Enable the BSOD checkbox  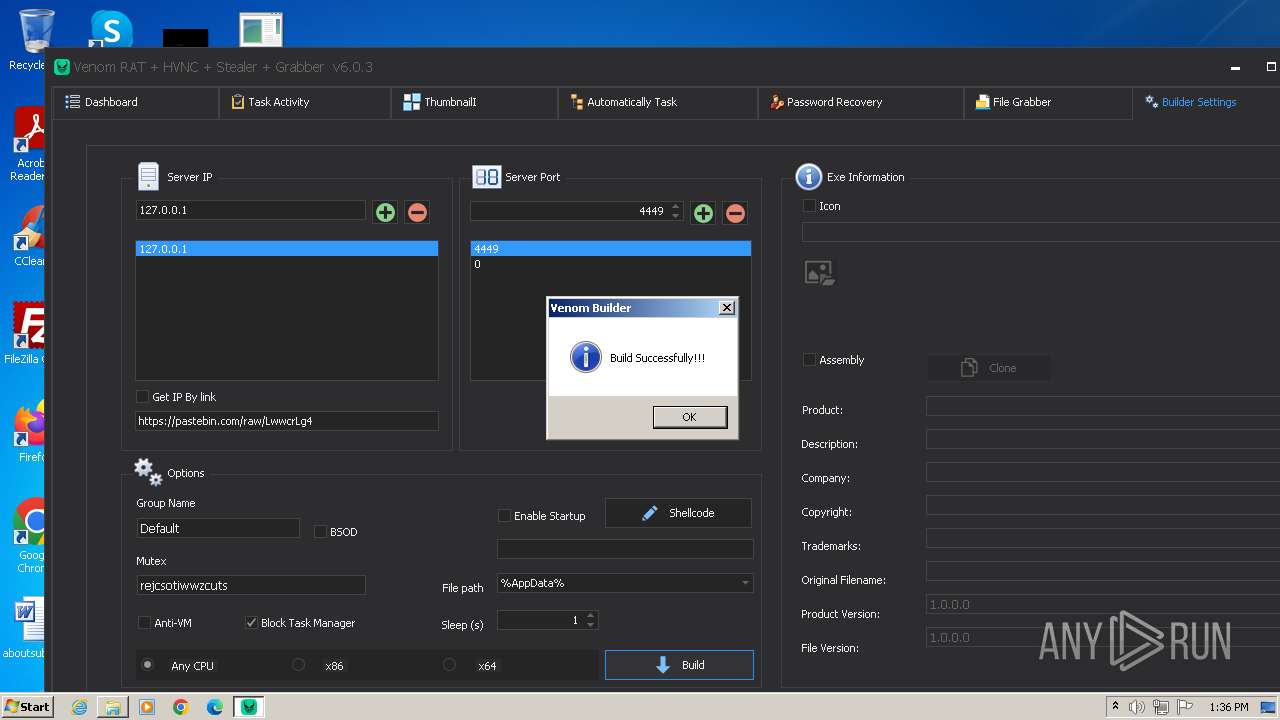tap(321, 532)
